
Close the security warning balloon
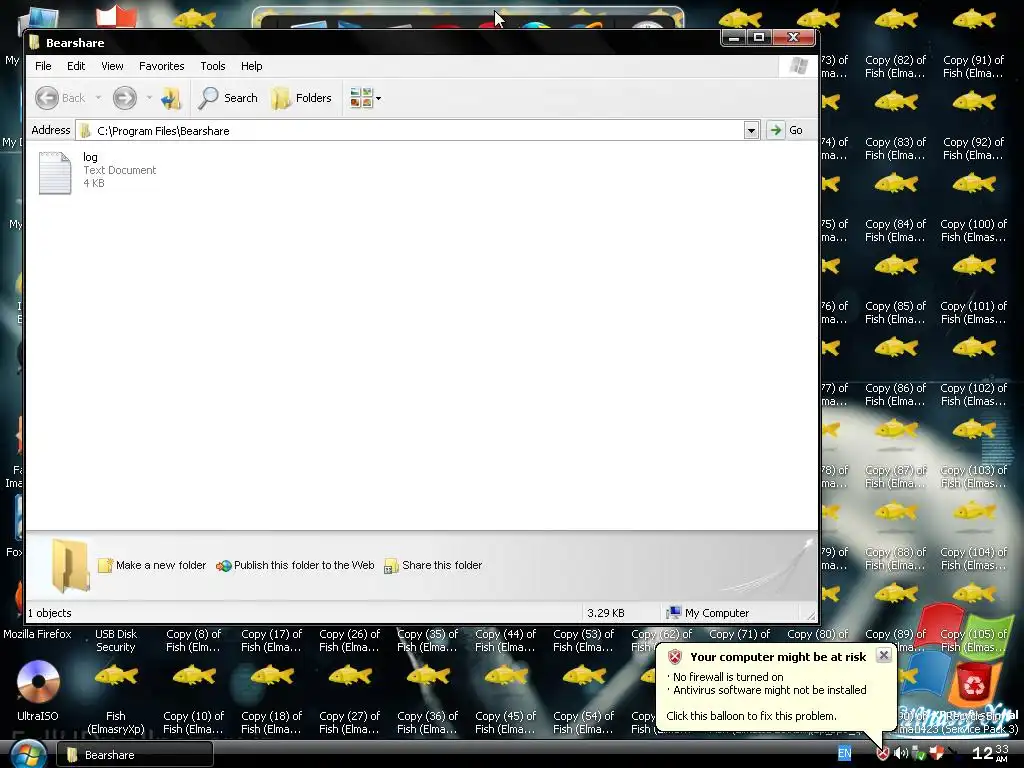pos(884,655)
